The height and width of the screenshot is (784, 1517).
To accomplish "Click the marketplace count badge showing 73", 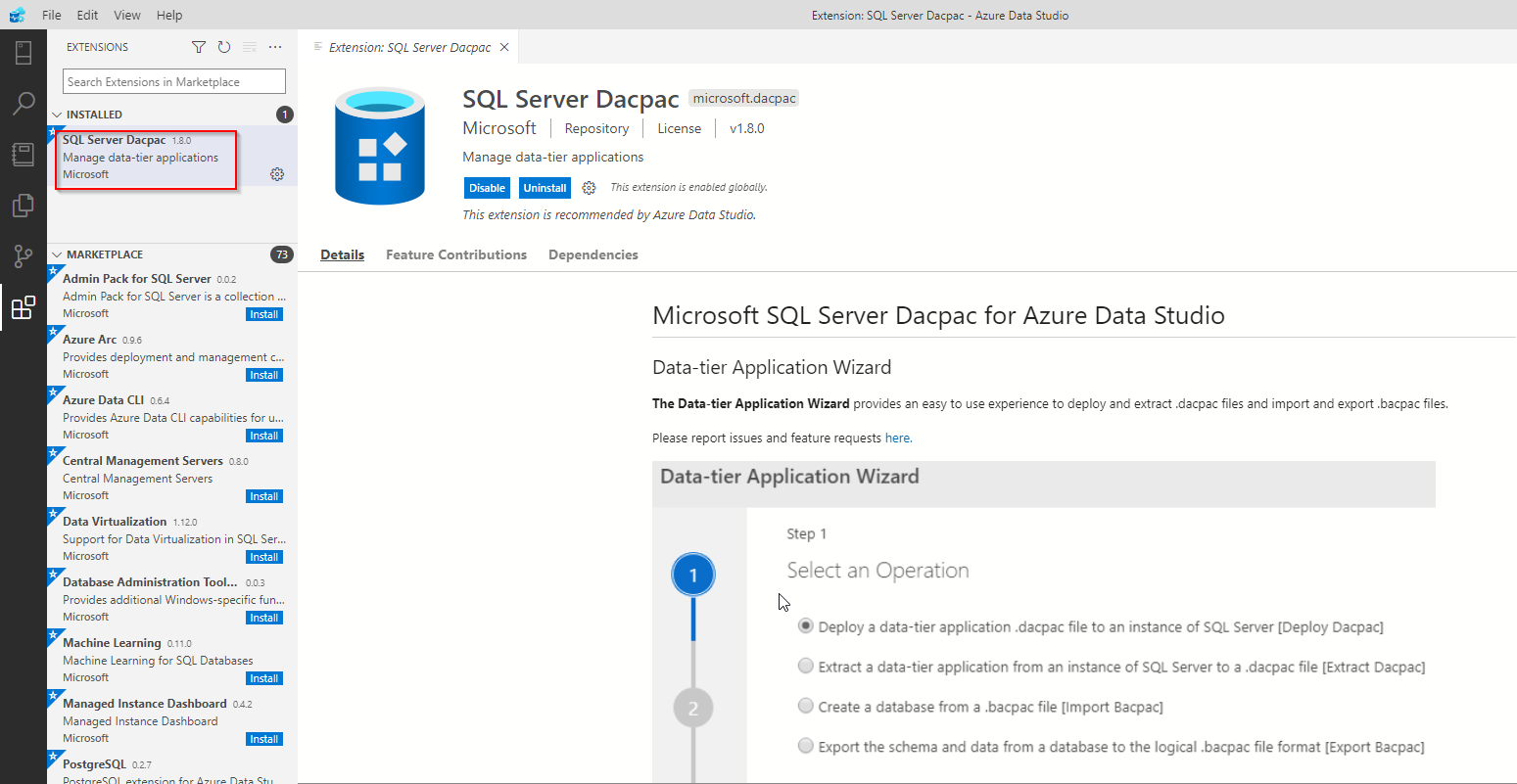I will 282,254.
